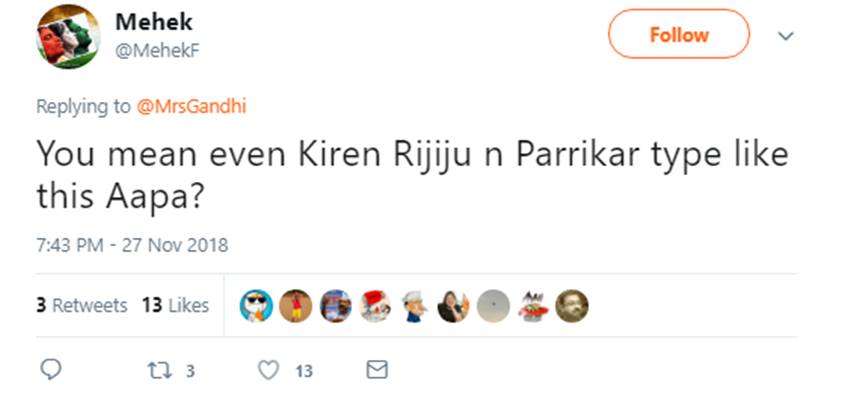Retweet this tweet using the retweet icon
Viewport: 850px width, 418px height.
pyautogui.click(x=161, y=370)
